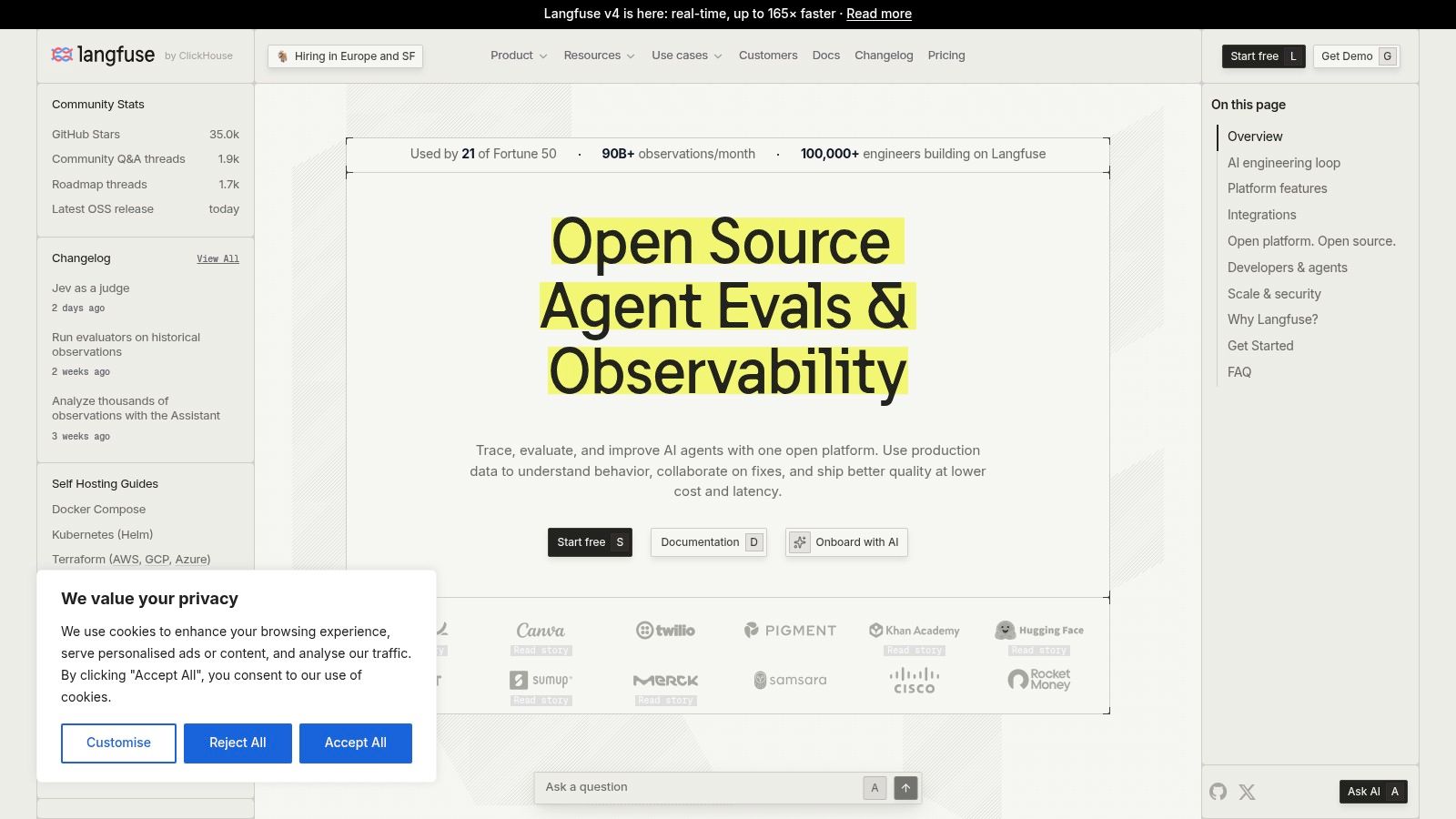Click the Get Demo button

[x=1356, y=56]
